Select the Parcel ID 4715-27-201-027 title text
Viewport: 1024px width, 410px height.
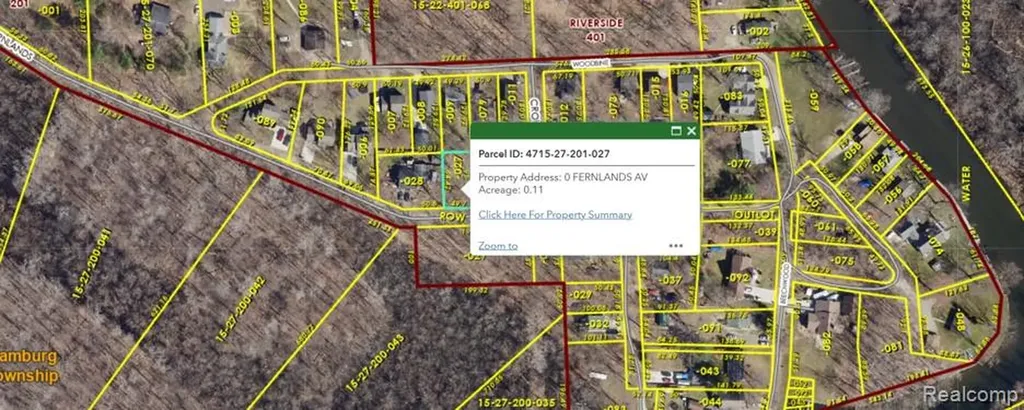(544, 155)
